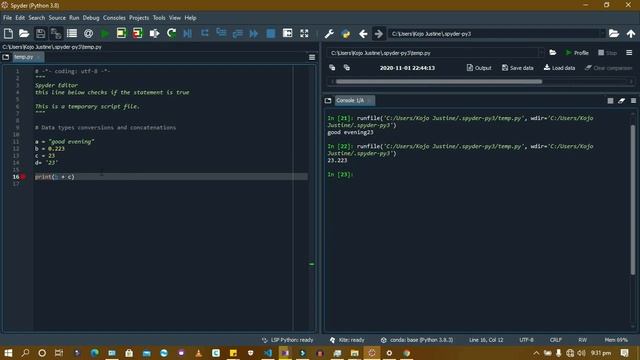Open the File menu
The image size is (640, 360).
click(x=7, y=18)
